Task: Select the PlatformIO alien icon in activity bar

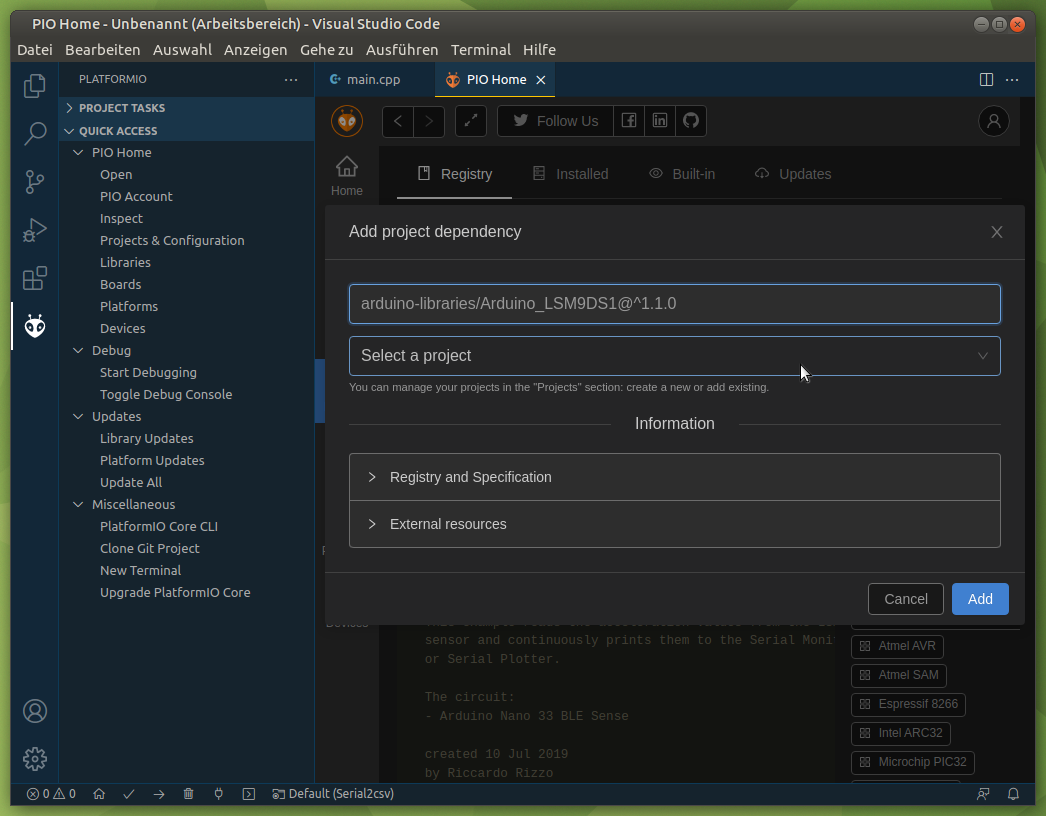Action: click(x=35, y=326)
